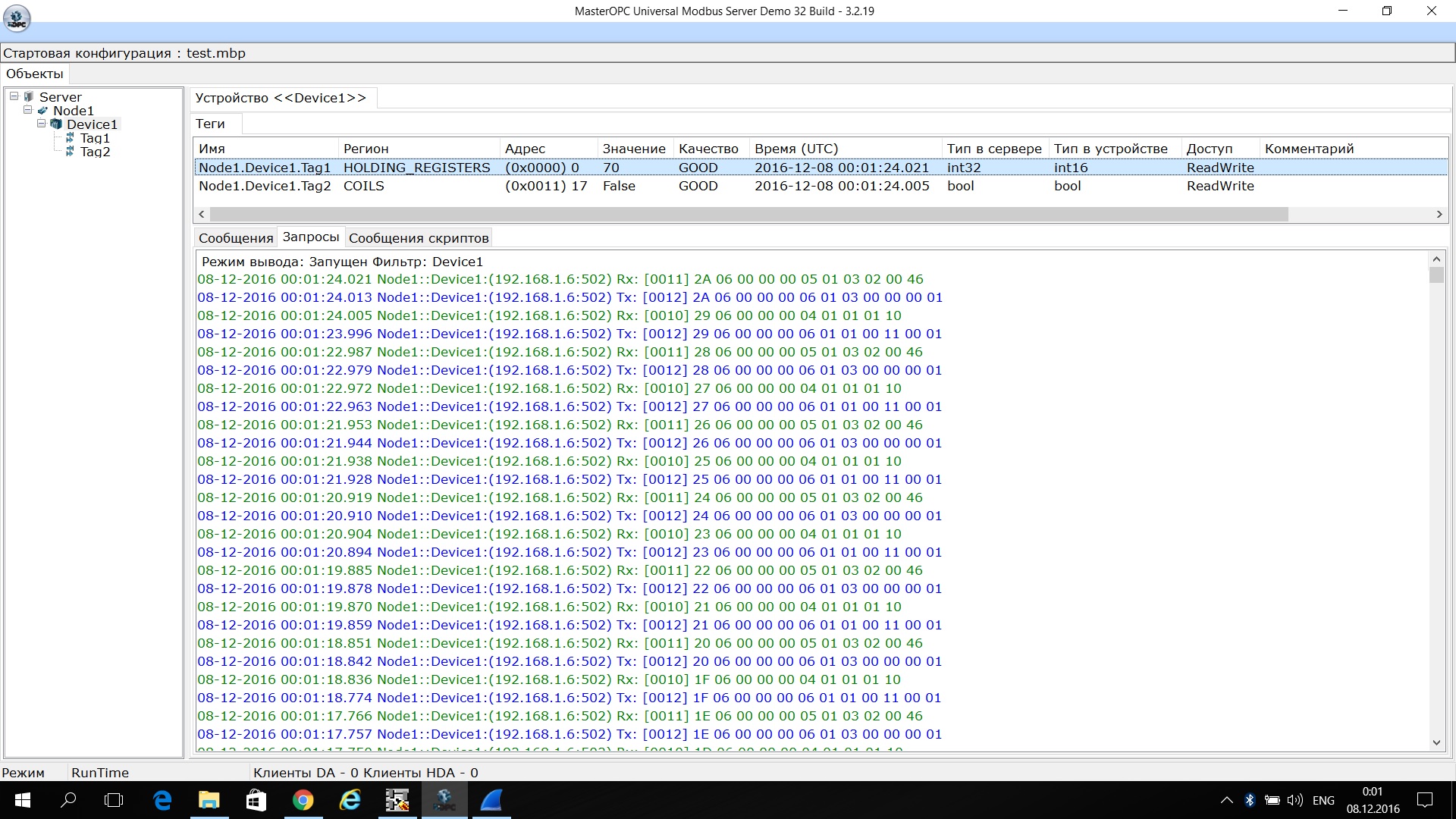Click the Качество column header
Screen dimensions: 1456x819
pyautogui.click(x=708, y=149)
